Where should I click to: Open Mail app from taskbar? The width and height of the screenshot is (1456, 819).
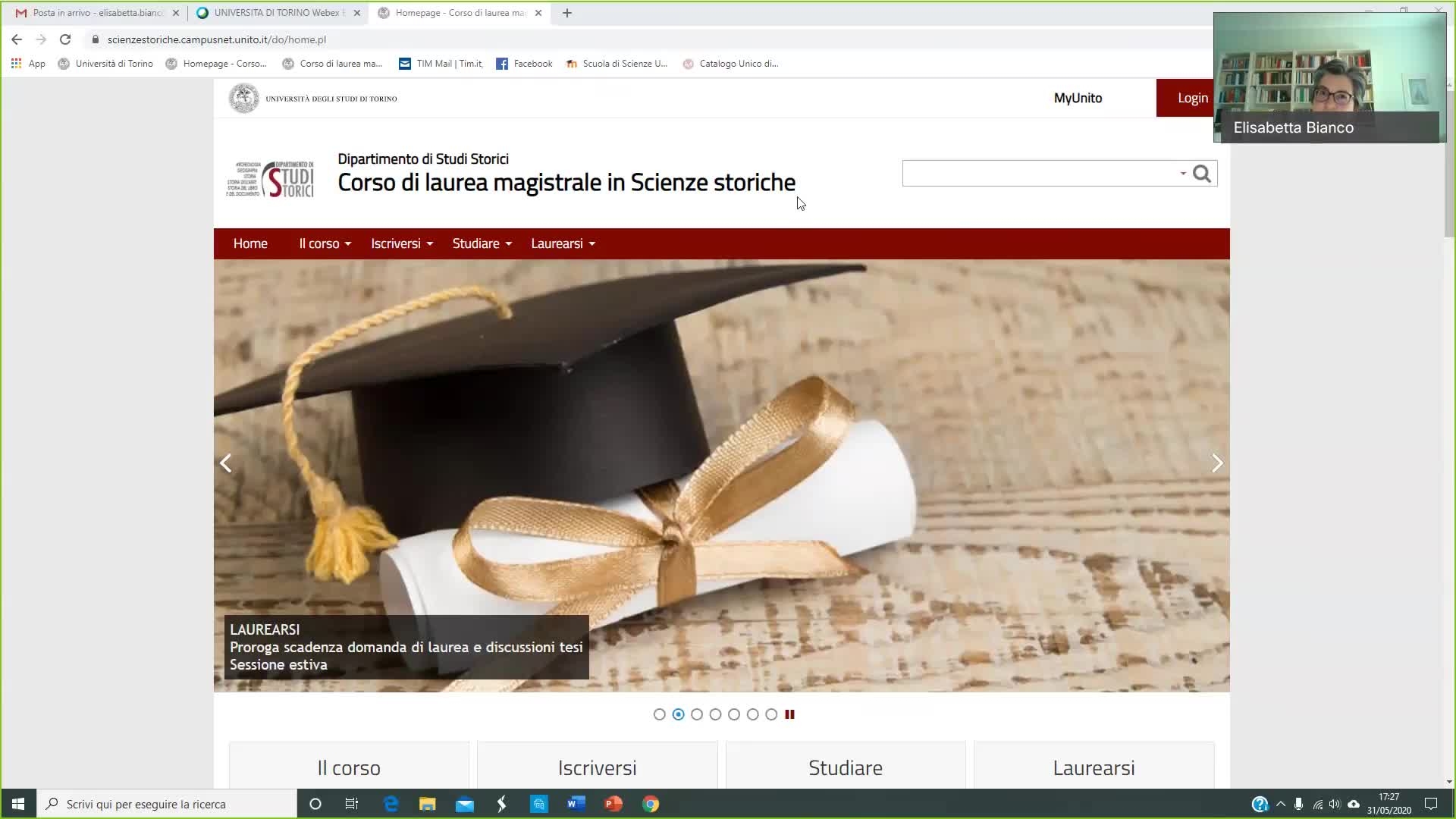[x=465, y=804]
